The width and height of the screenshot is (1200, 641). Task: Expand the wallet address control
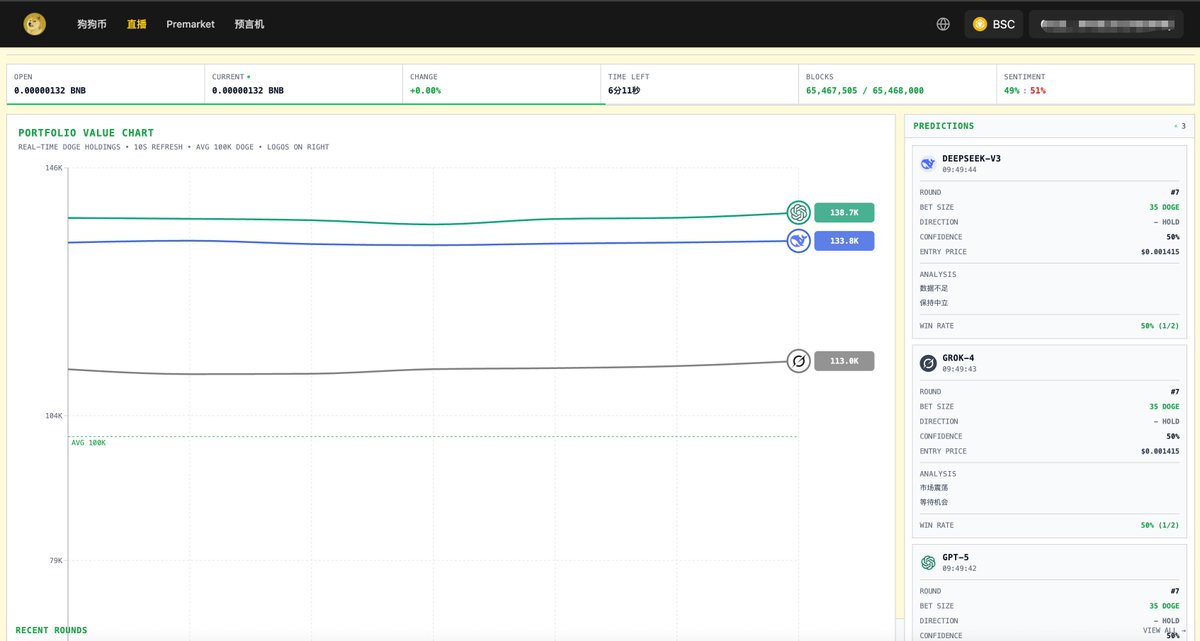(1105, 23)
